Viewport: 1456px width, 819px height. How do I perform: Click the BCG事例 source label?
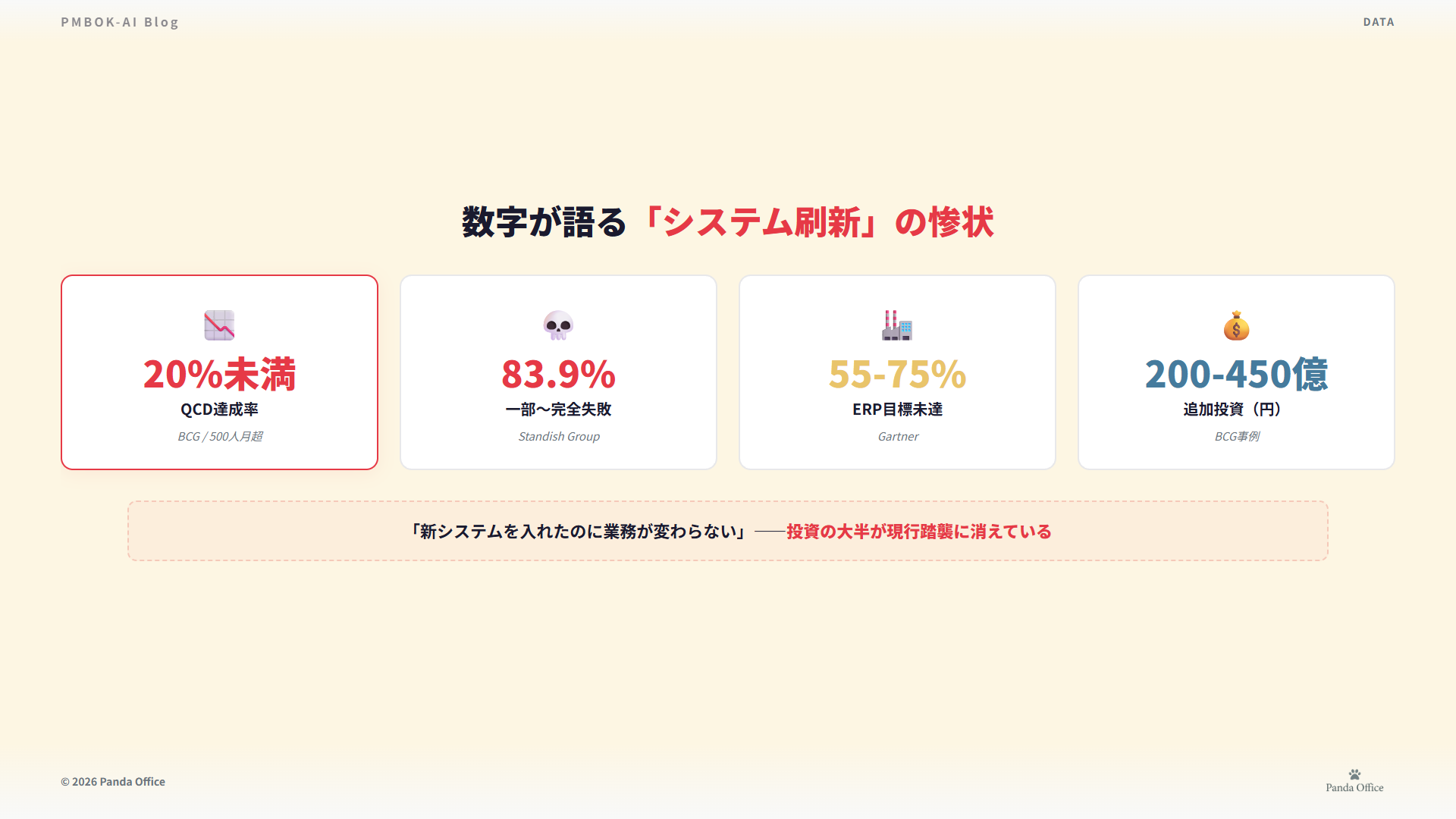[1236, 436]
